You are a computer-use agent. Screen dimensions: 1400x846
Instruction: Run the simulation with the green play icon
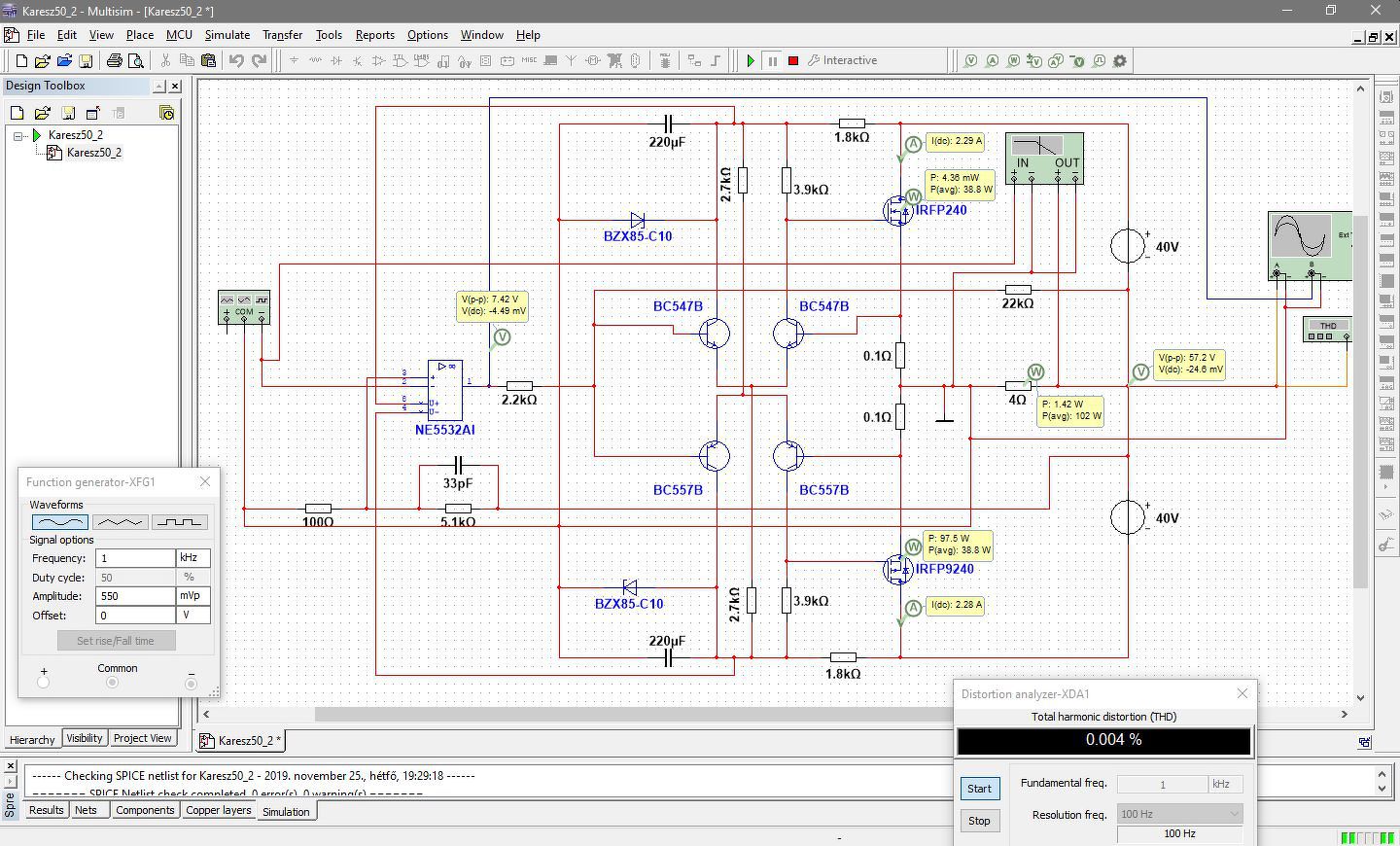click(x=751, y=60)
